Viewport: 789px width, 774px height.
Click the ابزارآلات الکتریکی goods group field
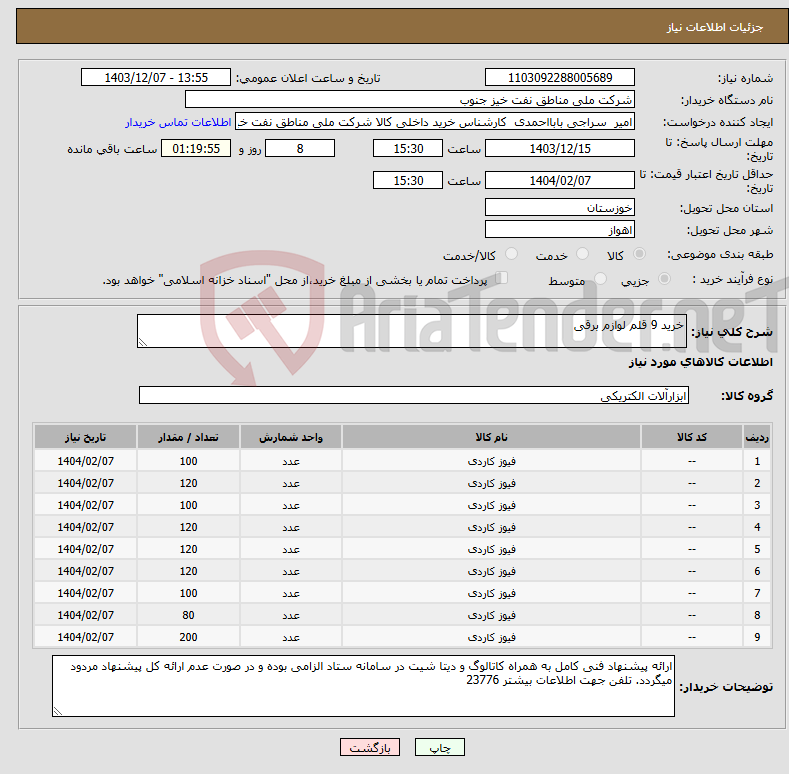414,395
